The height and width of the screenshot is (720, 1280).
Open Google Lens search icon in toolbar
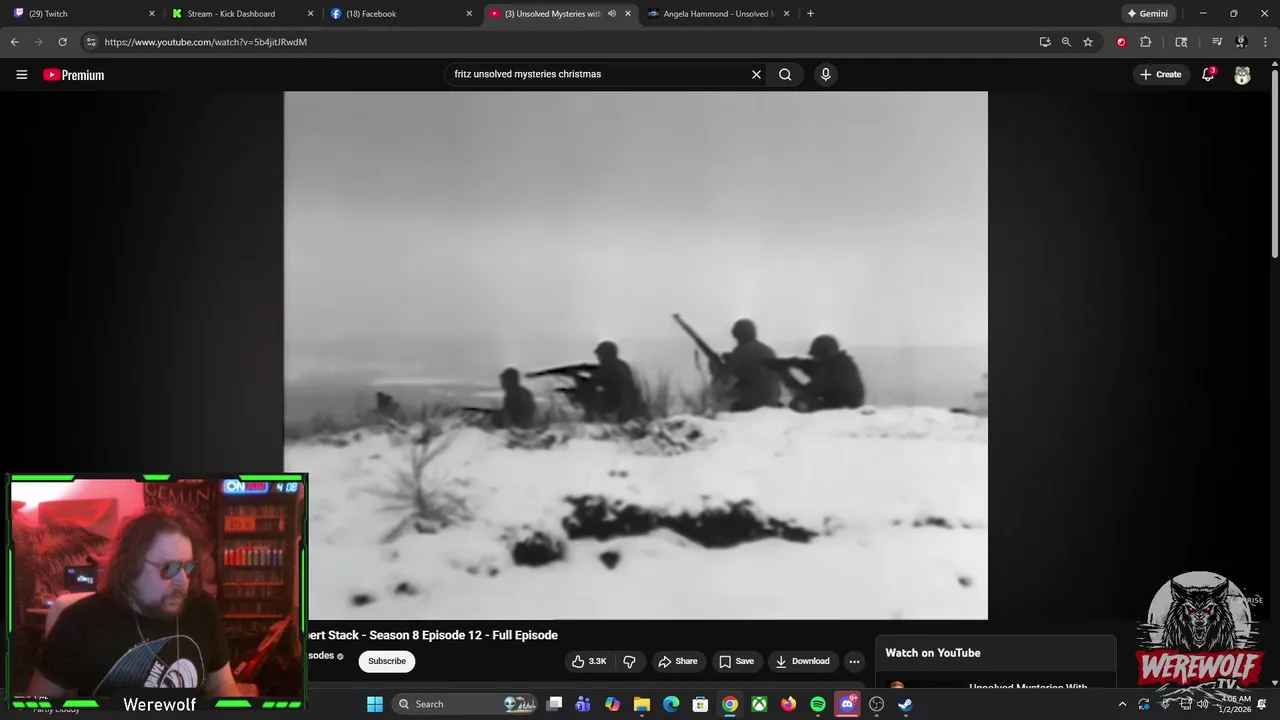click(1181, 42)
